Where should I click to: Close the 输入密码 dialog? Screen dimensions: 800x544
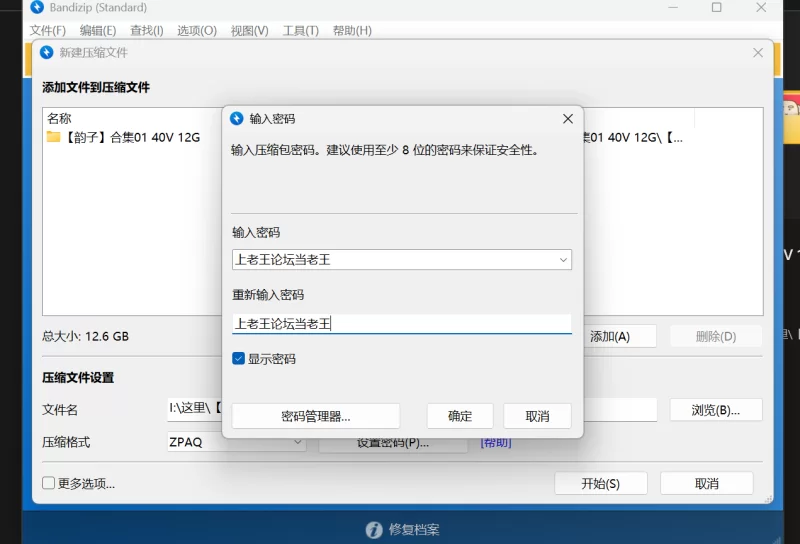point(567,119)
